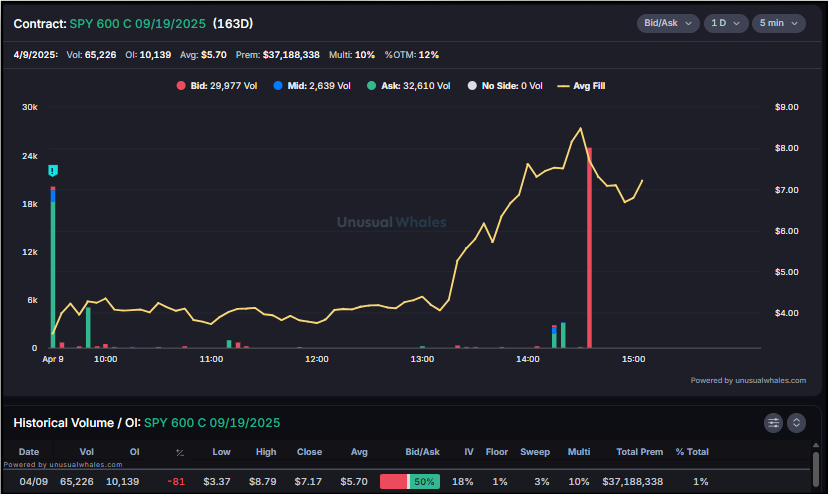The width and height of the screenshot is (828, 494).
Task: Click the $37,188,338 total premium cell
Action: tap(633, 481)
